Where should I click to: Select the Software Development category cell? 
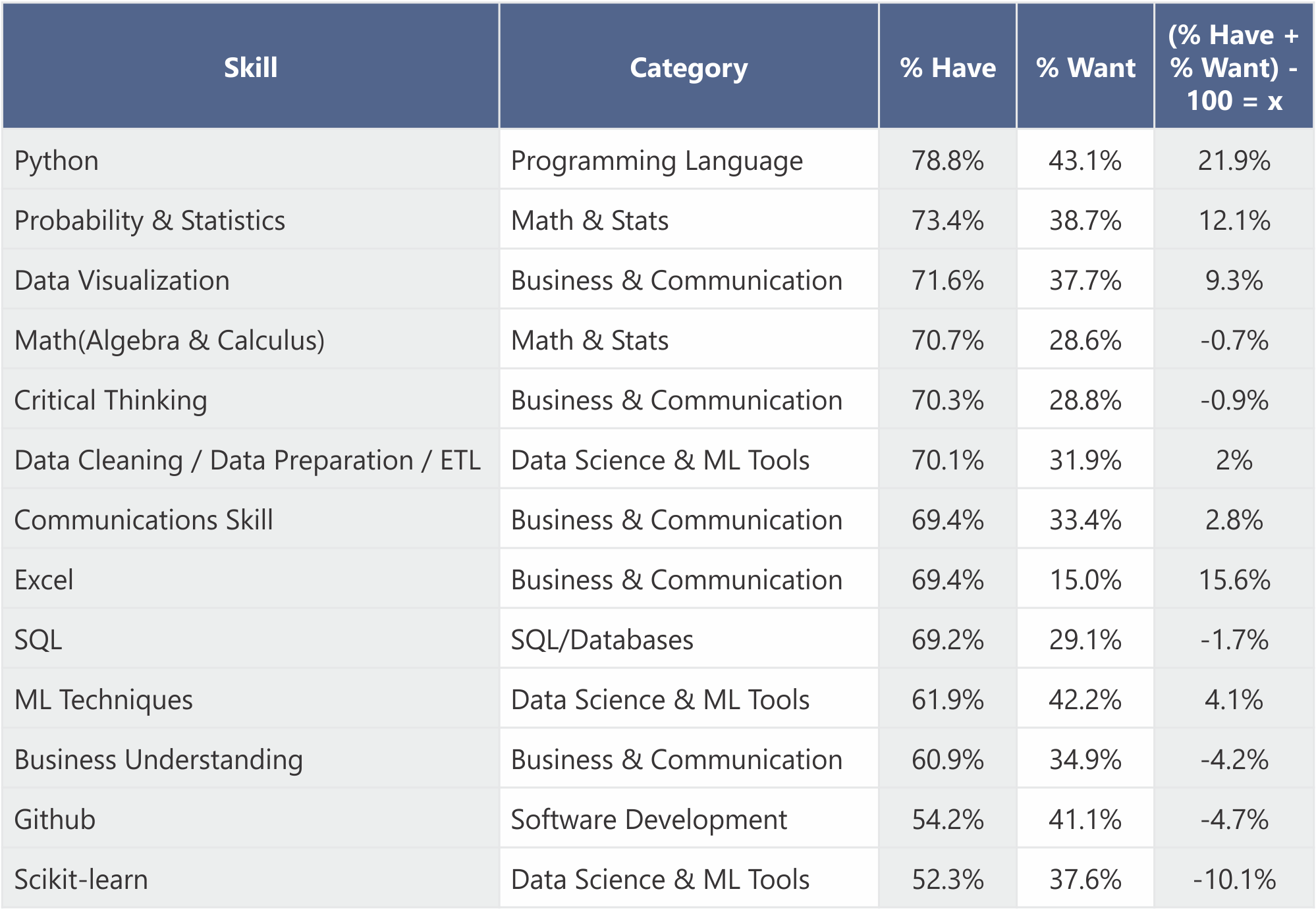click(688, 819)
